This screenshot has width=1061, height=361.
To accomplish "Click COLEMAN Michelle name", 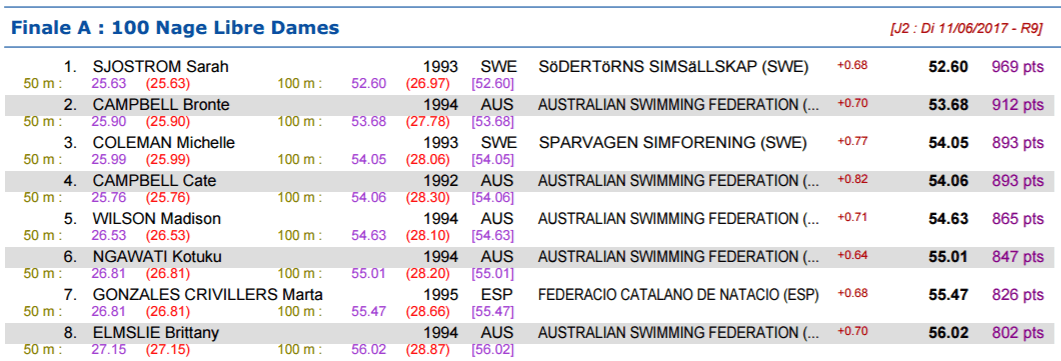I will click(164, 143).
